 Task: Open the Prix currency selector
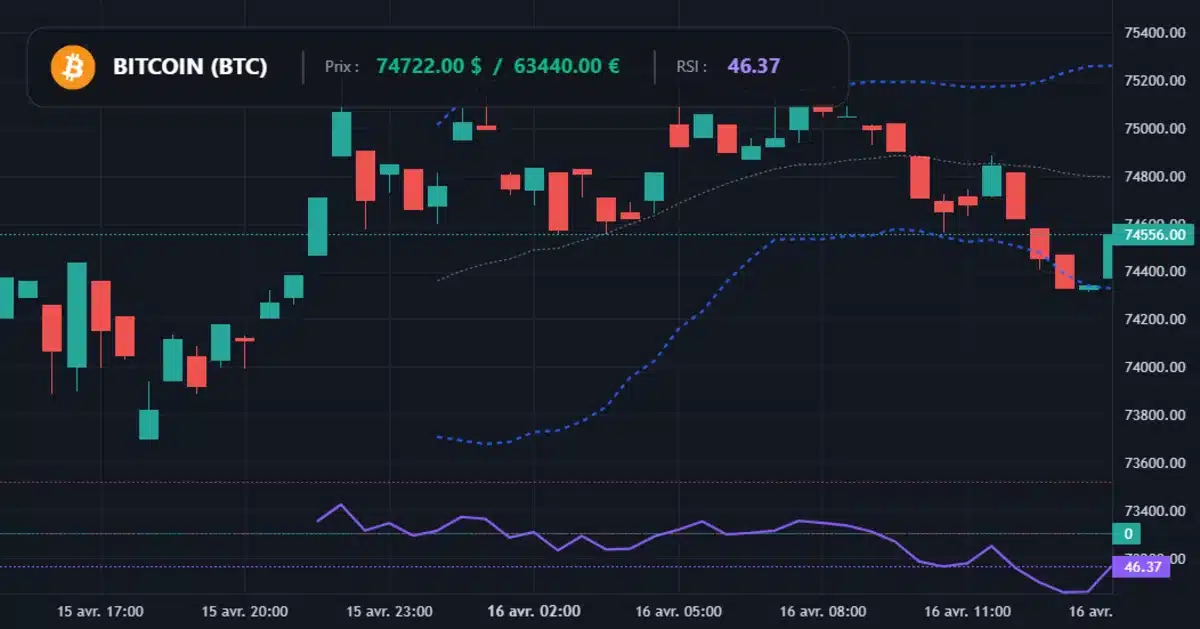click(x=340, y=66)
